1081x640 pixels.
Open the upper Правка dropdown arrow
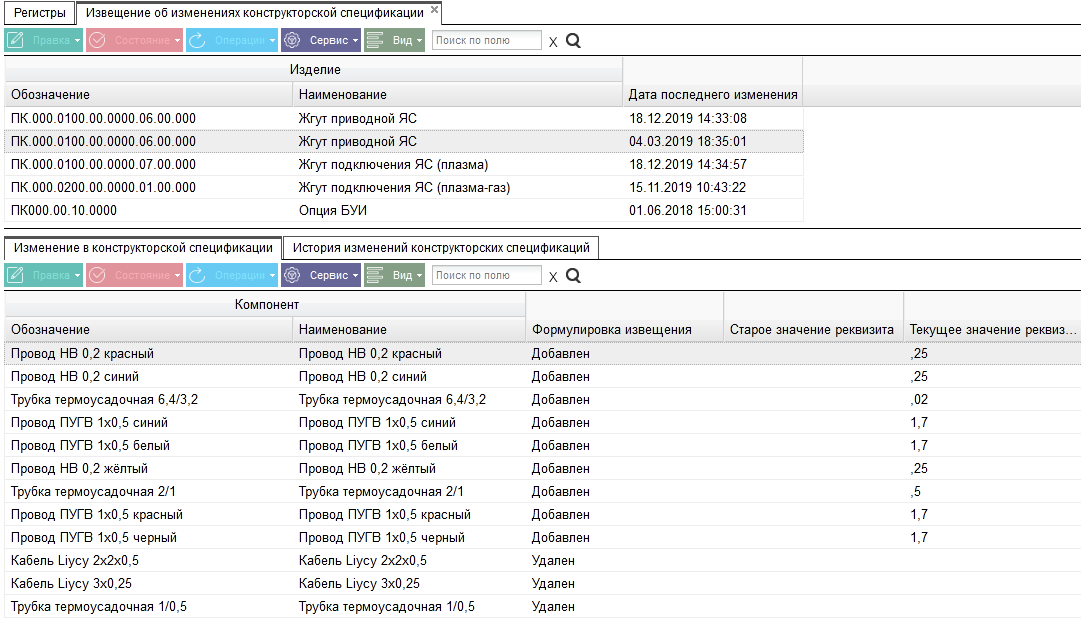[77, 41]
